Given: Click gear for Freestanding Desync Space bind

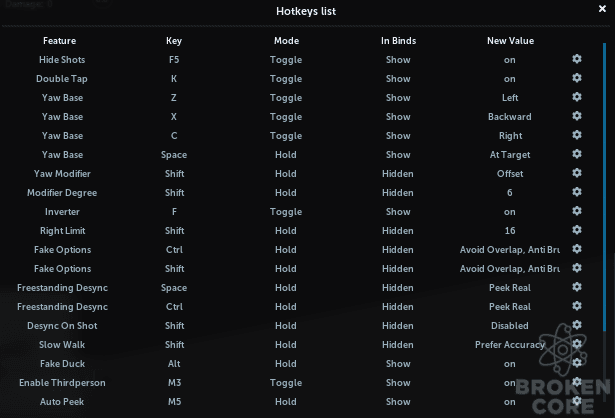Looking at the screenshot, I should pyautogui.click(x=577, y=287).
